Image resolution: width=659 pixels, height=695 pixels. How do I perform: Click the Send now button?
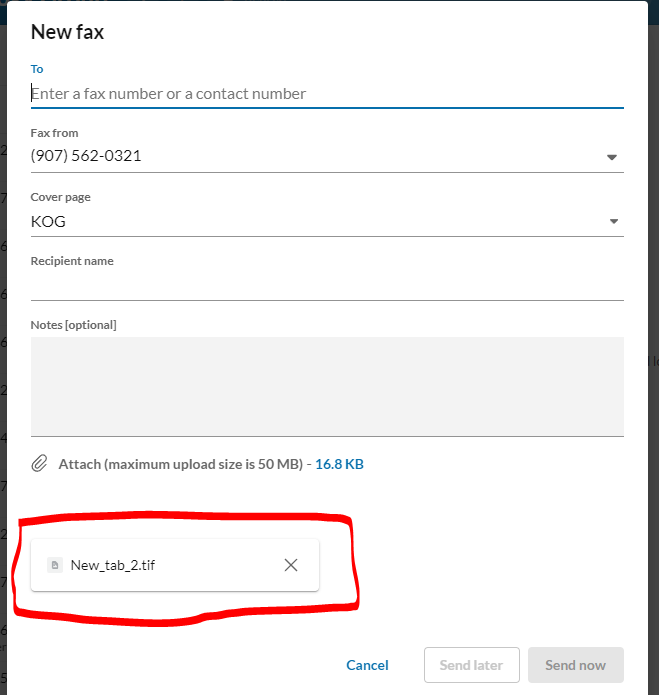click(x=576, y=665)
